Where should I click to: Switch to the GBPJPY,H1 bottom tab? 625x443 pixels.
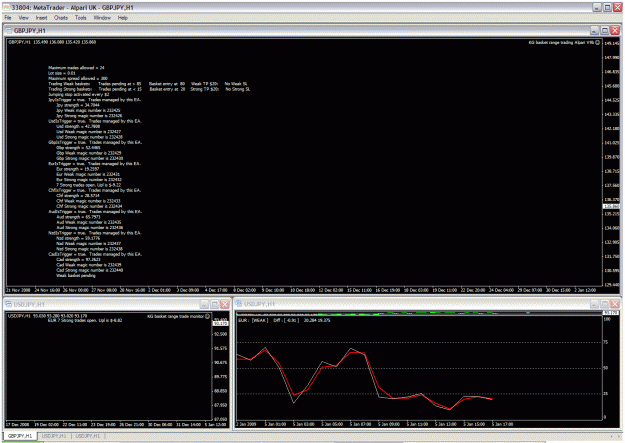click(20, 436)
